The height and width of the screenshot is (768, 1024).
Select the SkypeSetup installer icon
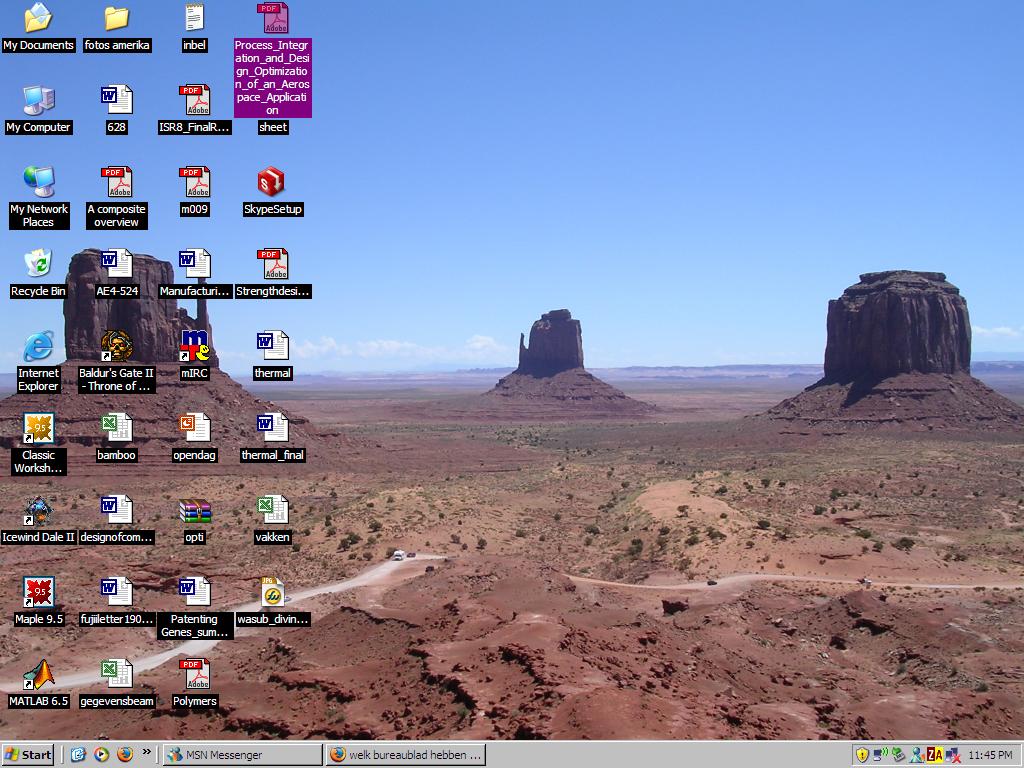[272, 183]
